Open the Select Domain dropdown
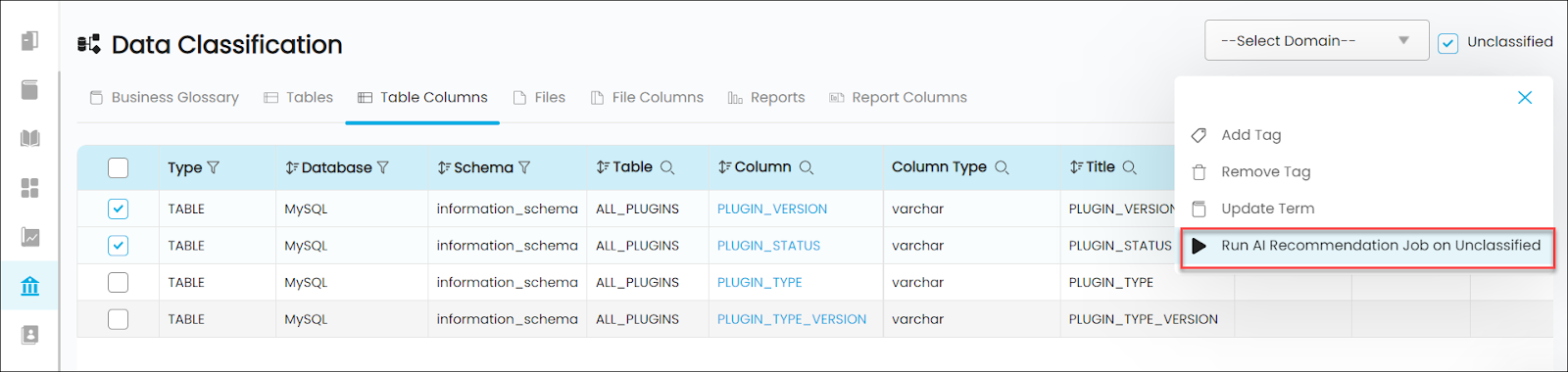Viewport: 1568px width, 372px height. (x=1316, y=40)
